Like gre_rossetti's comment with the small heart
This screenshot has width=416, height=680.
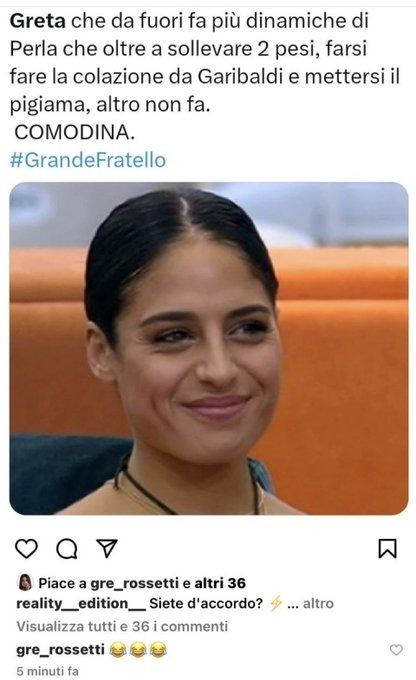396,650
